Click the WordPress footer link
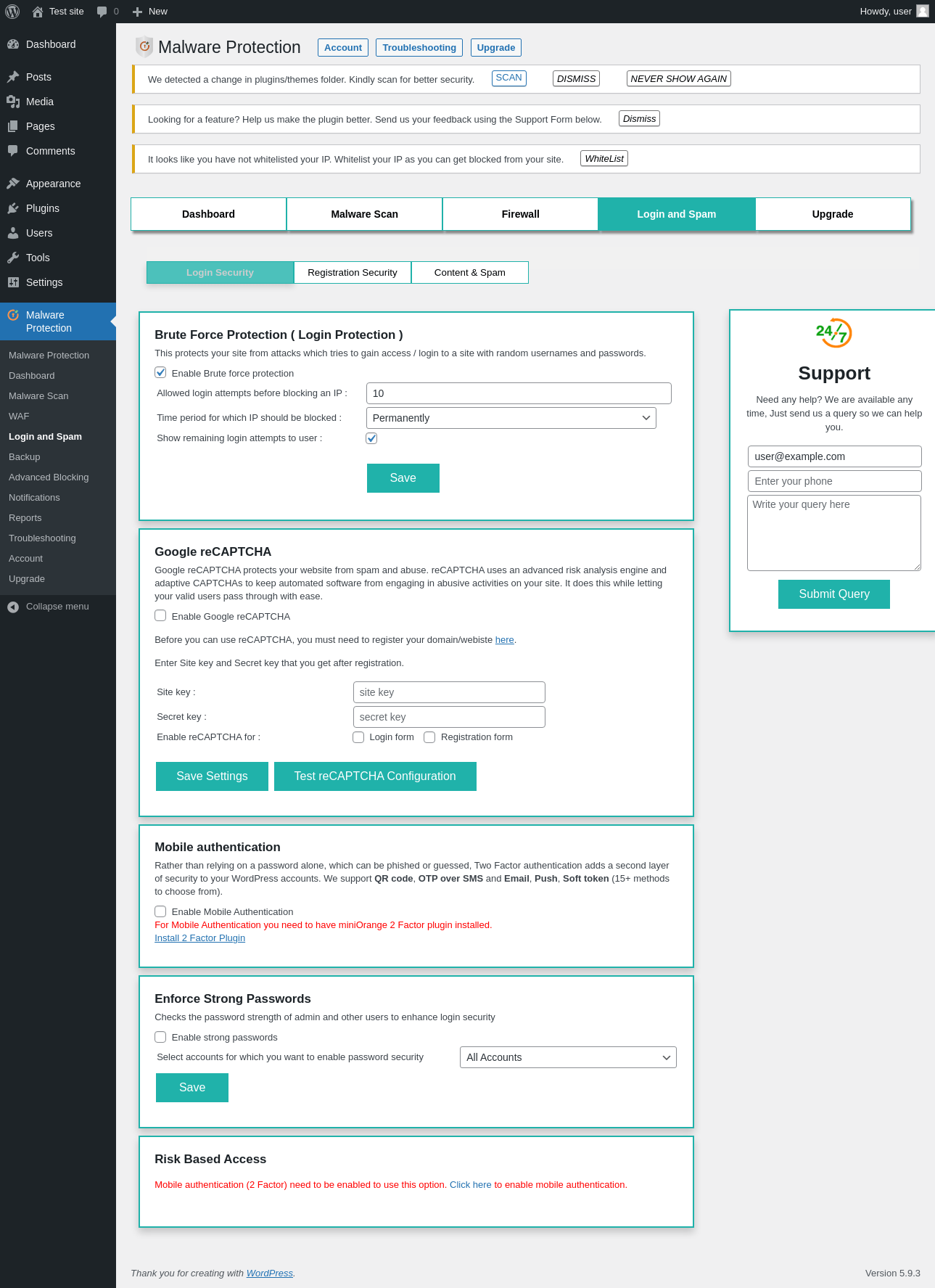 (x=270, y=1273)
